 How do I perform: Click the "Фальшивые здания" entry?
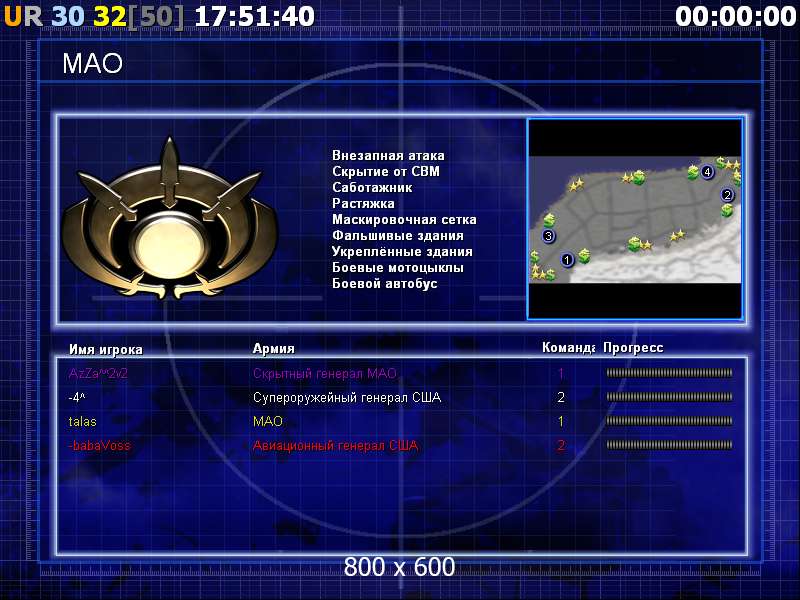coord(398,236)
